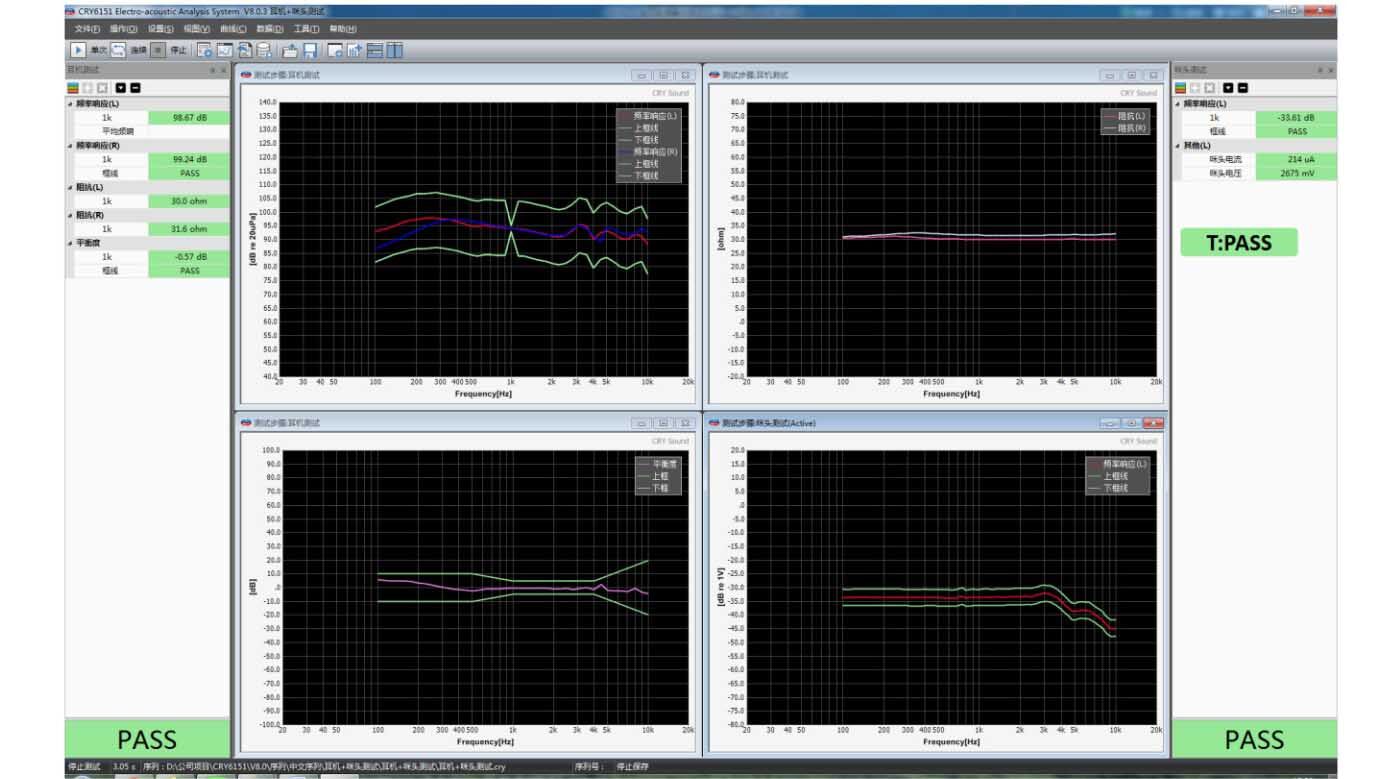Screen dimensions: 1398x779
Task: Click the 99.24 dB value for 频率响应(R)
Action: coord(189,159)
